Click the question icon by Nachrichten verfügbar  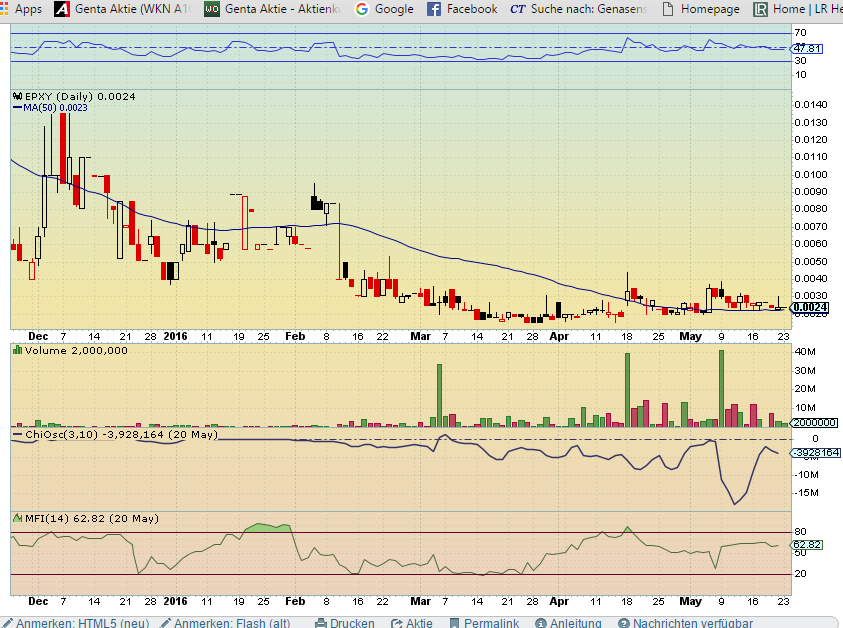pyautogui.click(x=624, y=623)
